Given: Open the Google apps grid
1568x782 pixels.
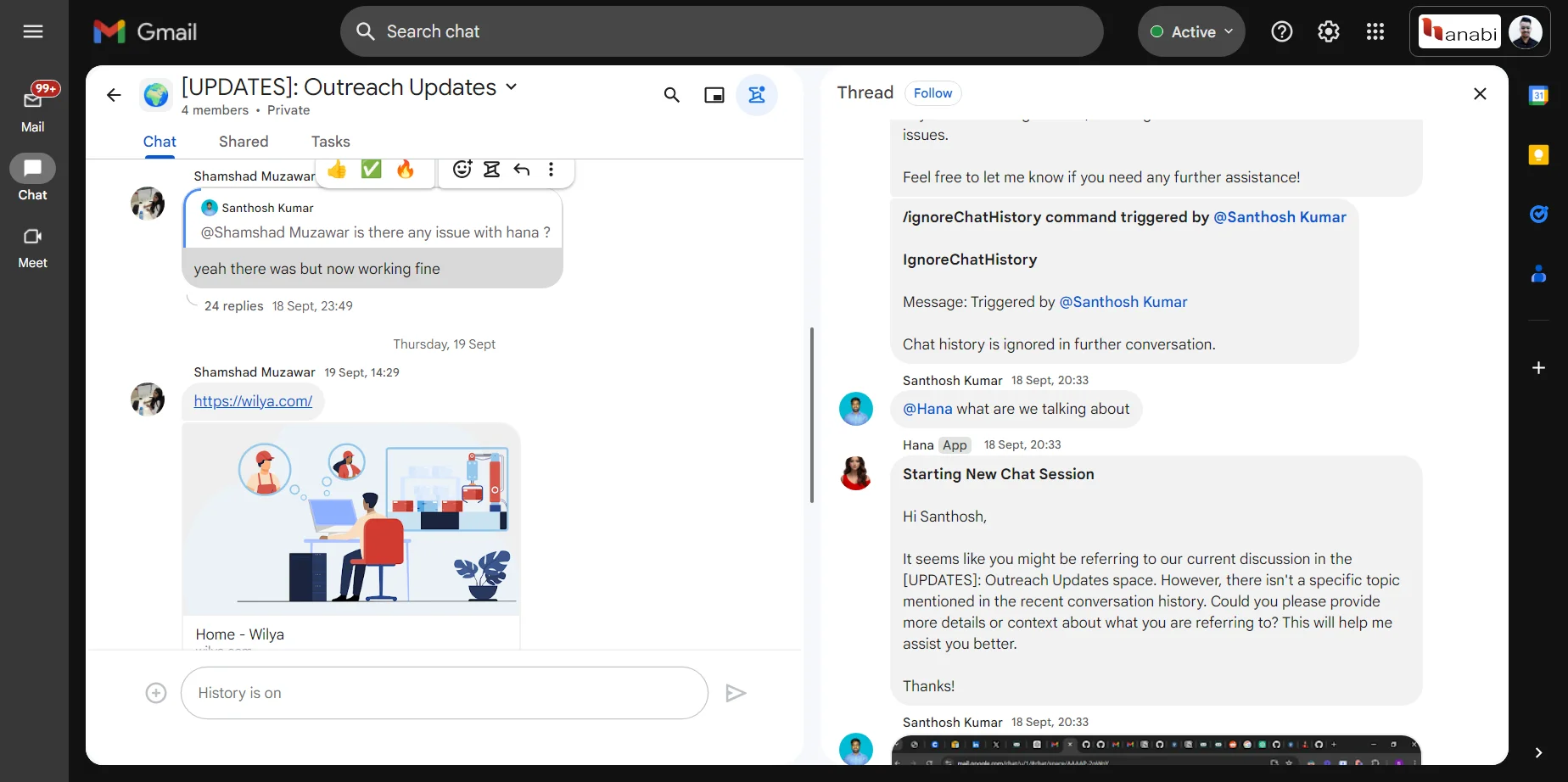Looking at the screenshot, I should [1375, 31].
